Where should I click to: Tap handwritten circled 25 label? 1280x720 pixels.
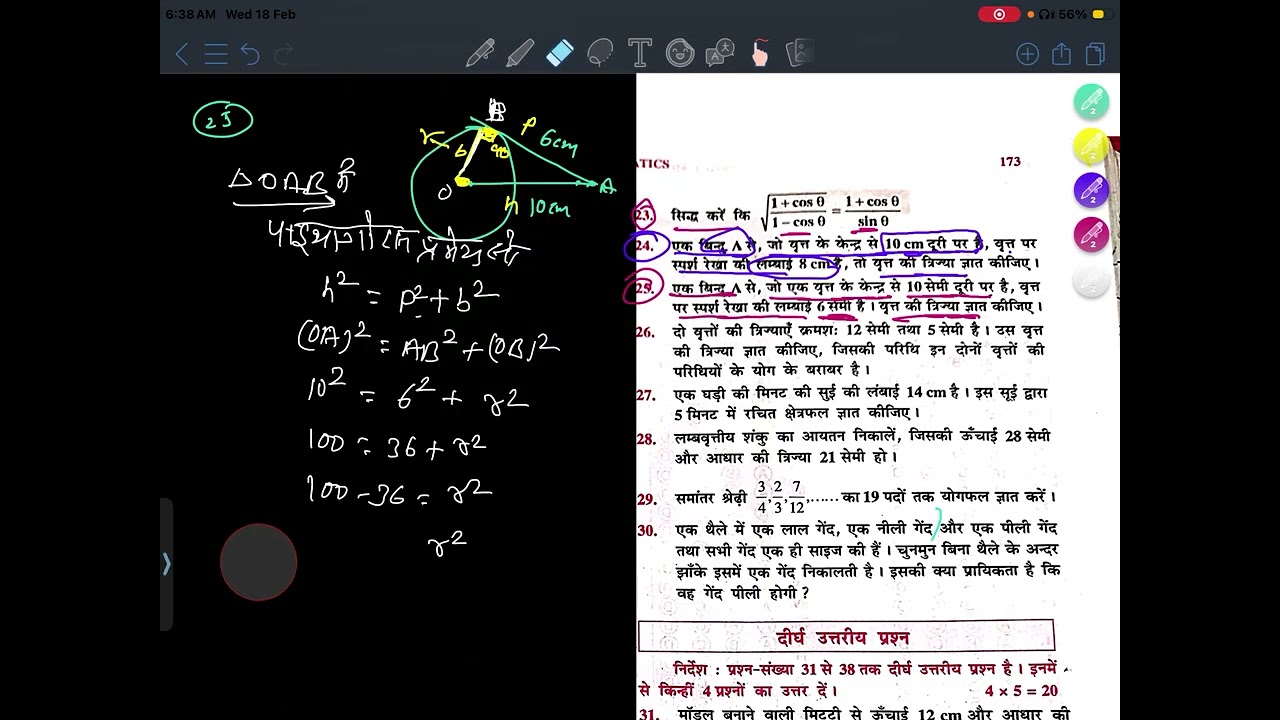(x=222, y=121)
